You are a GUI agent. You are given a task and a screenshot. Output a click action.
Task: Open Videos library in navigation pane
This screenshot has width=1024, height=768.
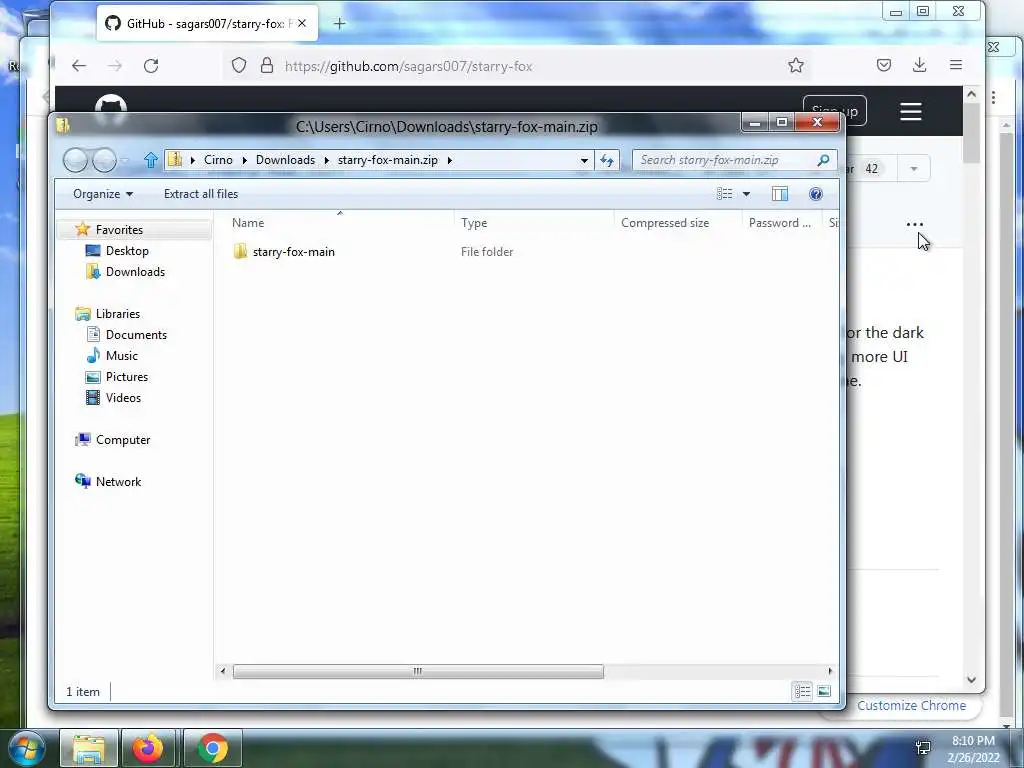pyautogui.click(x=123, y=398)
